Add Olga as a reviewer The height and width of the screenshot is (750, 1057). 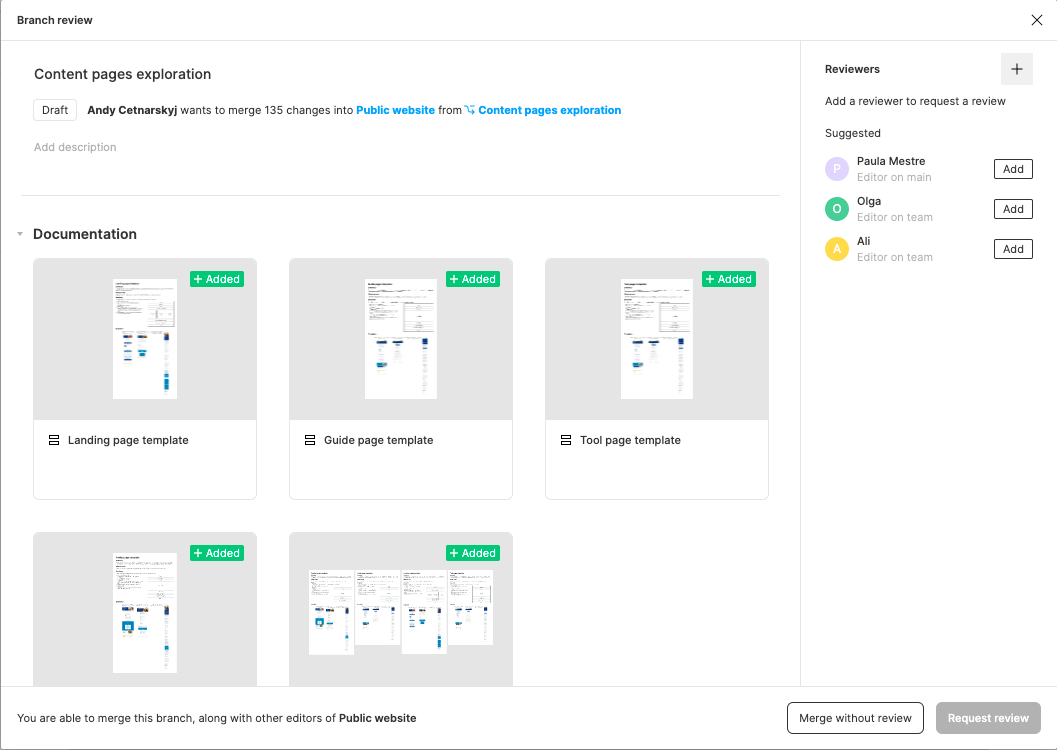[1013, 209]
